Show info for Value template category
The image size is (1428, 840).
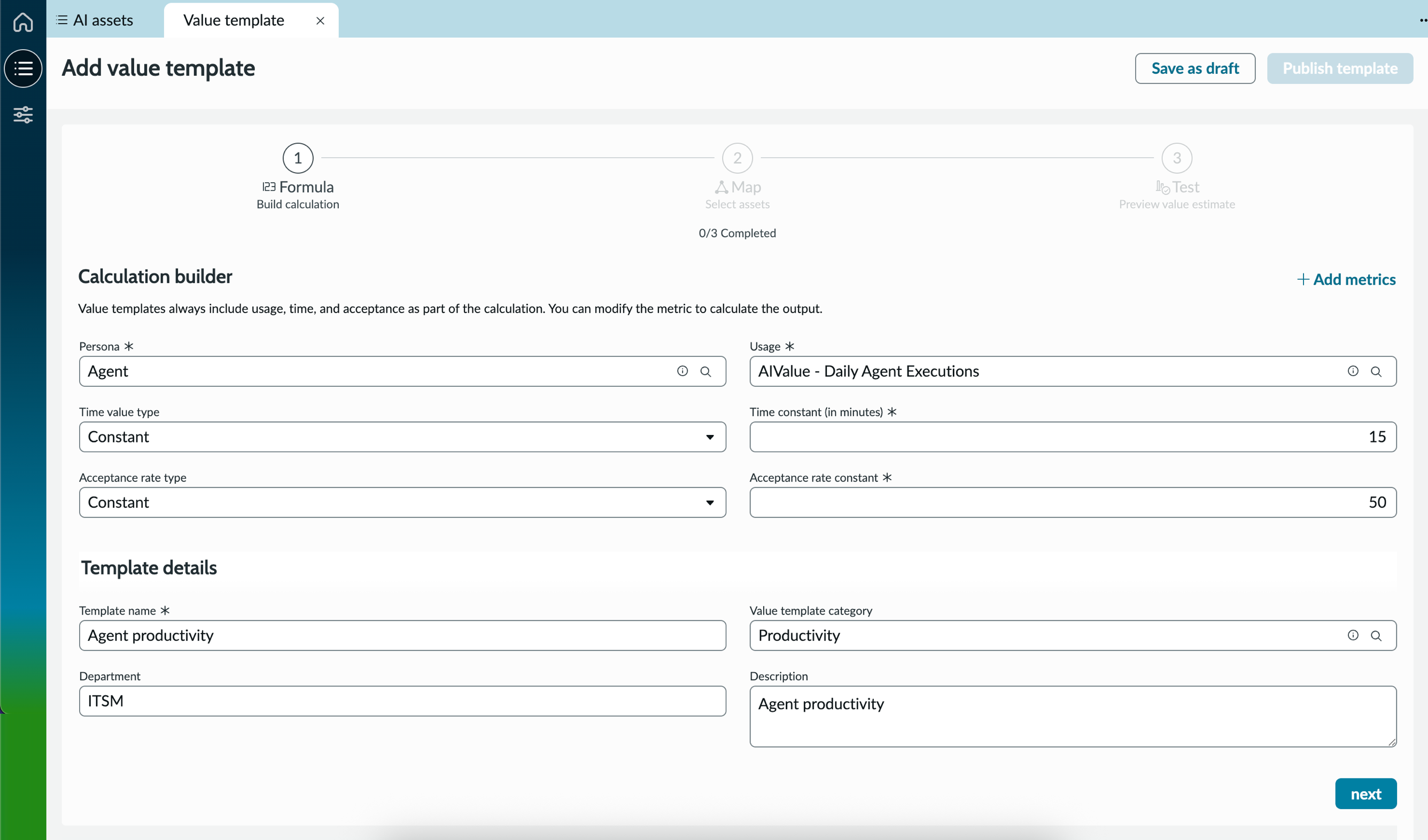(x=1353, y=635)
